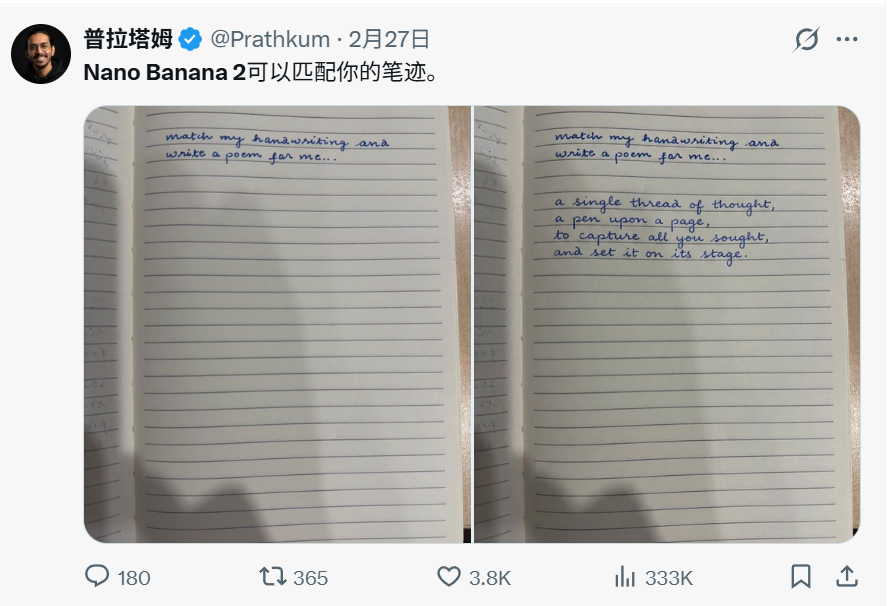Open the Grok explain-post icon

(x=806, y=40)
